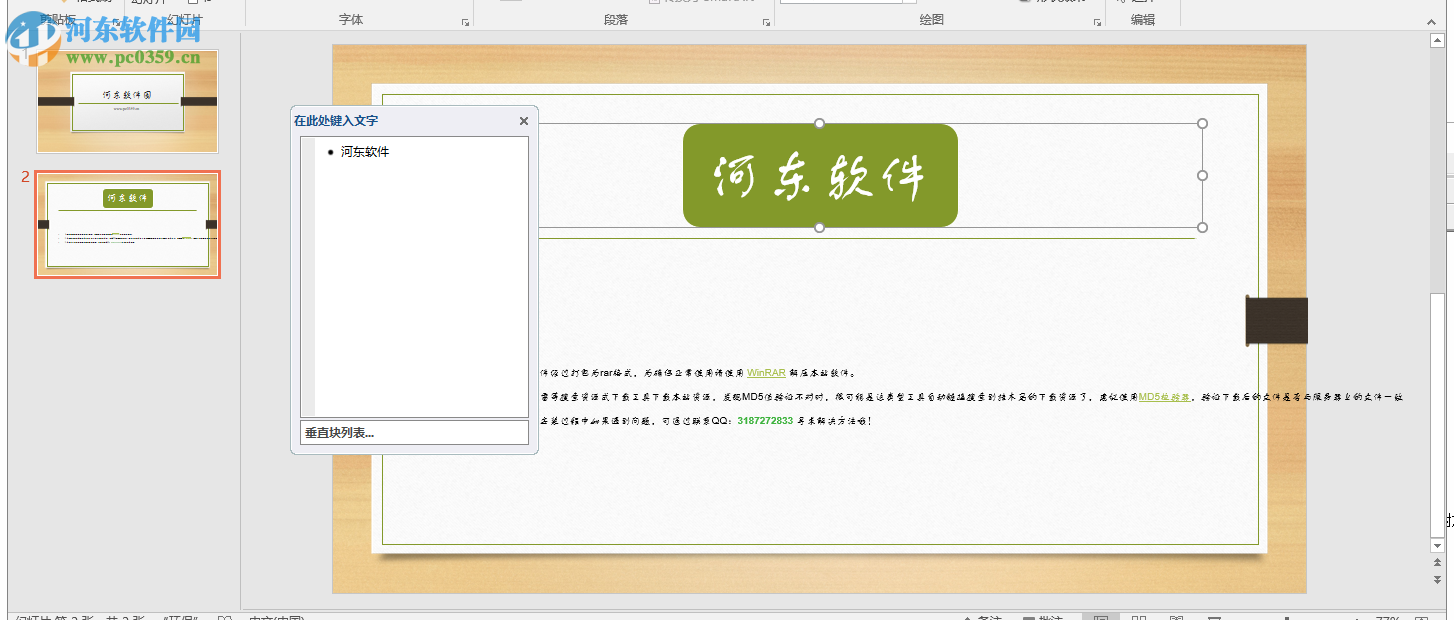
Task: Enter Reading view using status bar icon
Action: [x=1177, y=617]
